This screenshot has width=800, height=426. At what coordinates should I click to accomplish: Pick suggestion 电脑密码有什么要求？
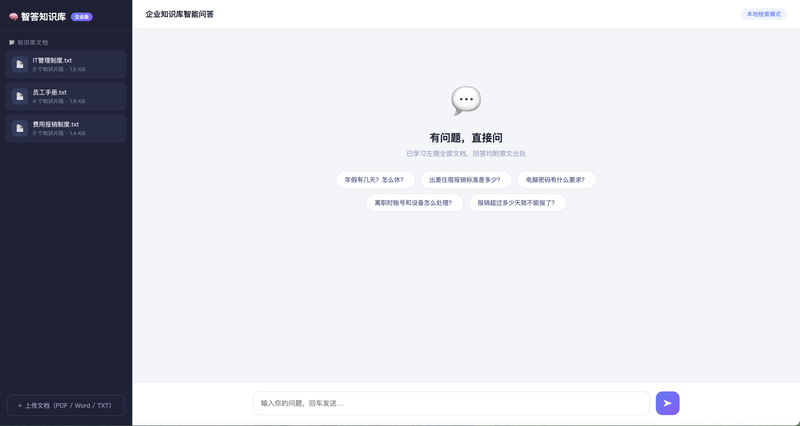click(x=557, y=180)
